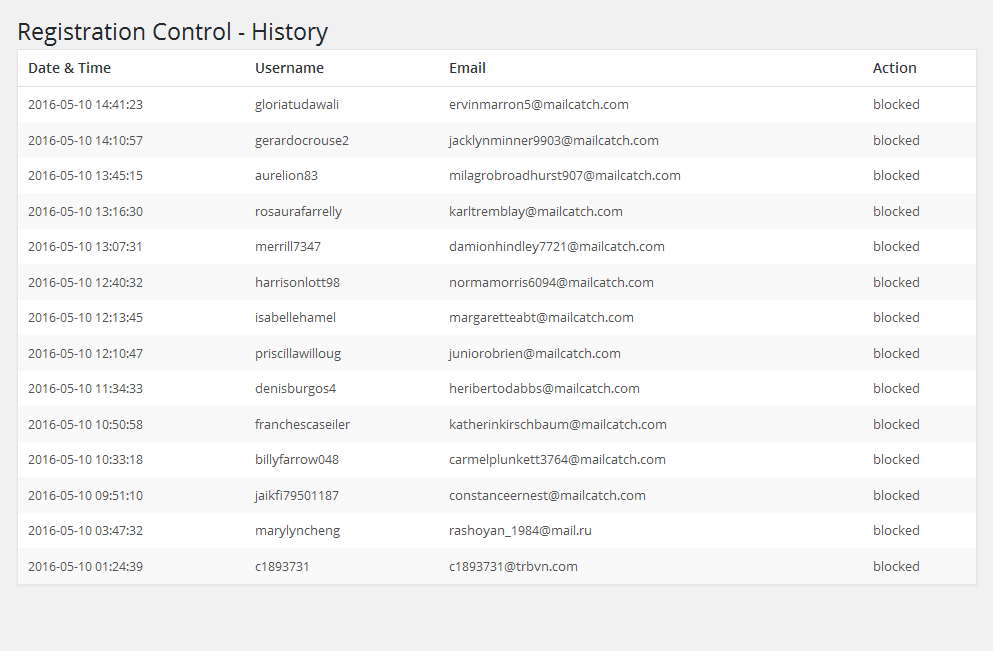This screenshot has height=651, width=993.
Task: Click email damionhindley7721@mailcatch.com
Action: tap(557, 246)
